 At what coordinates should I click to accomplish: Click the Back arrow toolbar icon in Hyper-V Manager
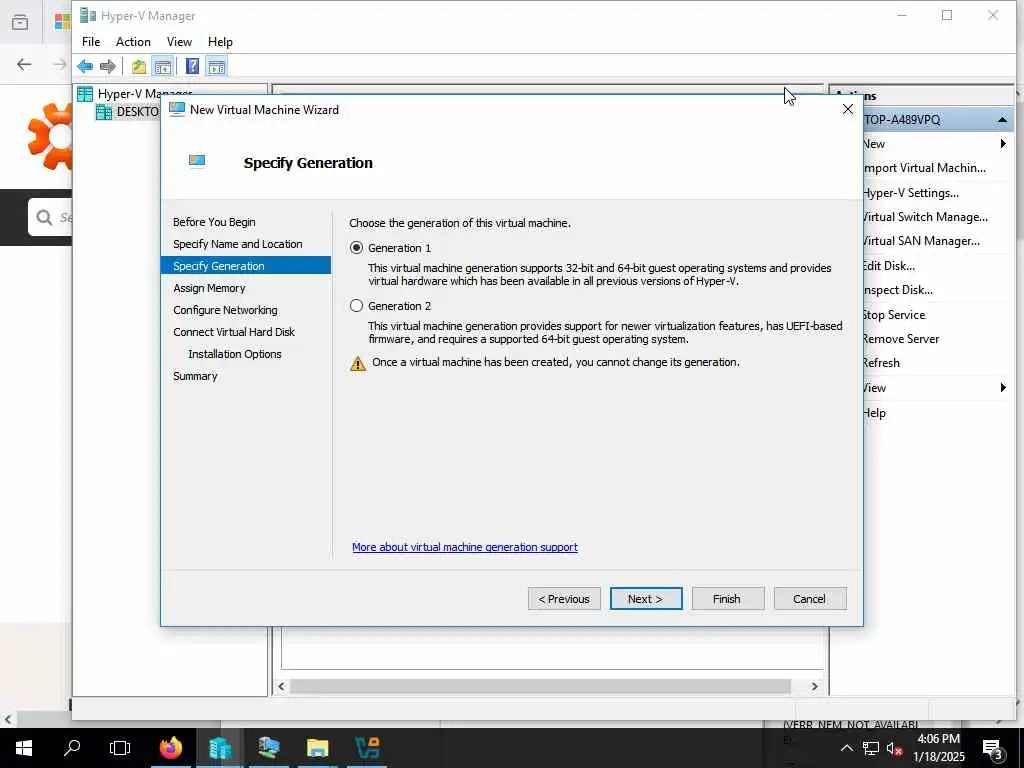(85, 66)
